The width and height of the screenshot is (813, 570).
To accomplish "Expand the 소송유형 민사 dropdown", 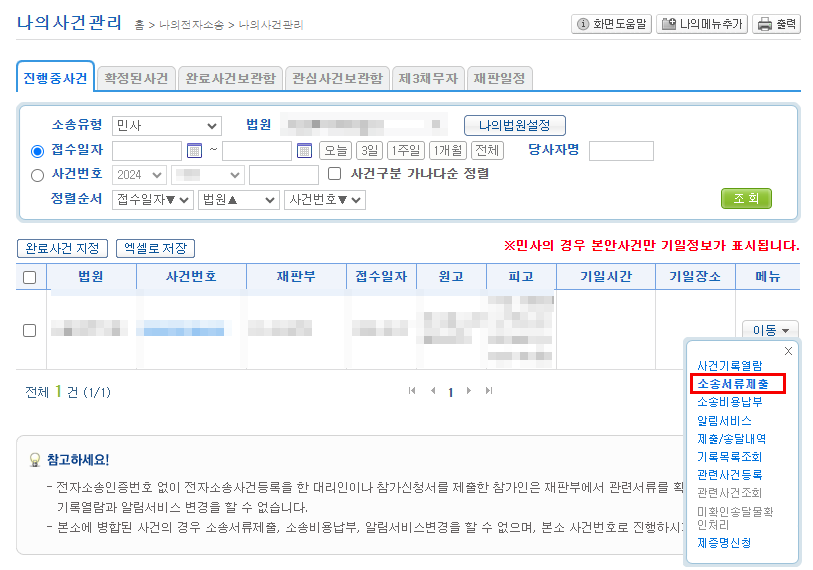I will click(166, 126).
